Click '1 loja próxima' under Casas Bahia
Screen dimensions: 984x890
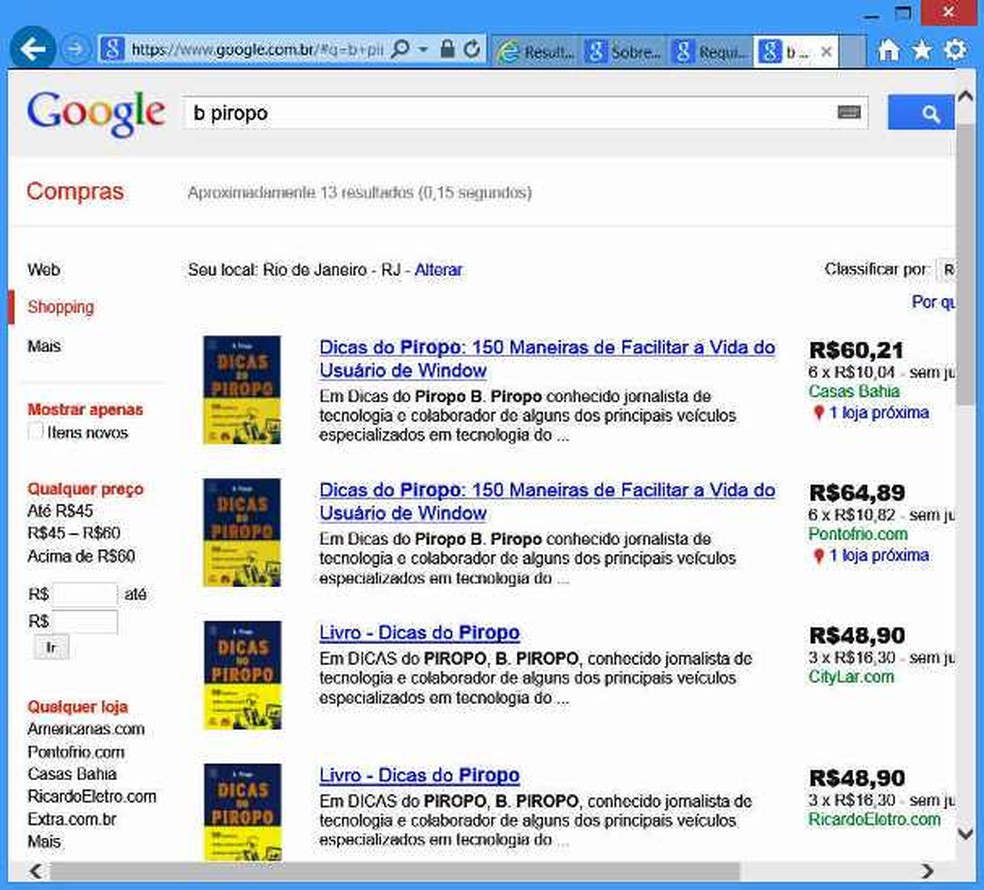point(879,412)
